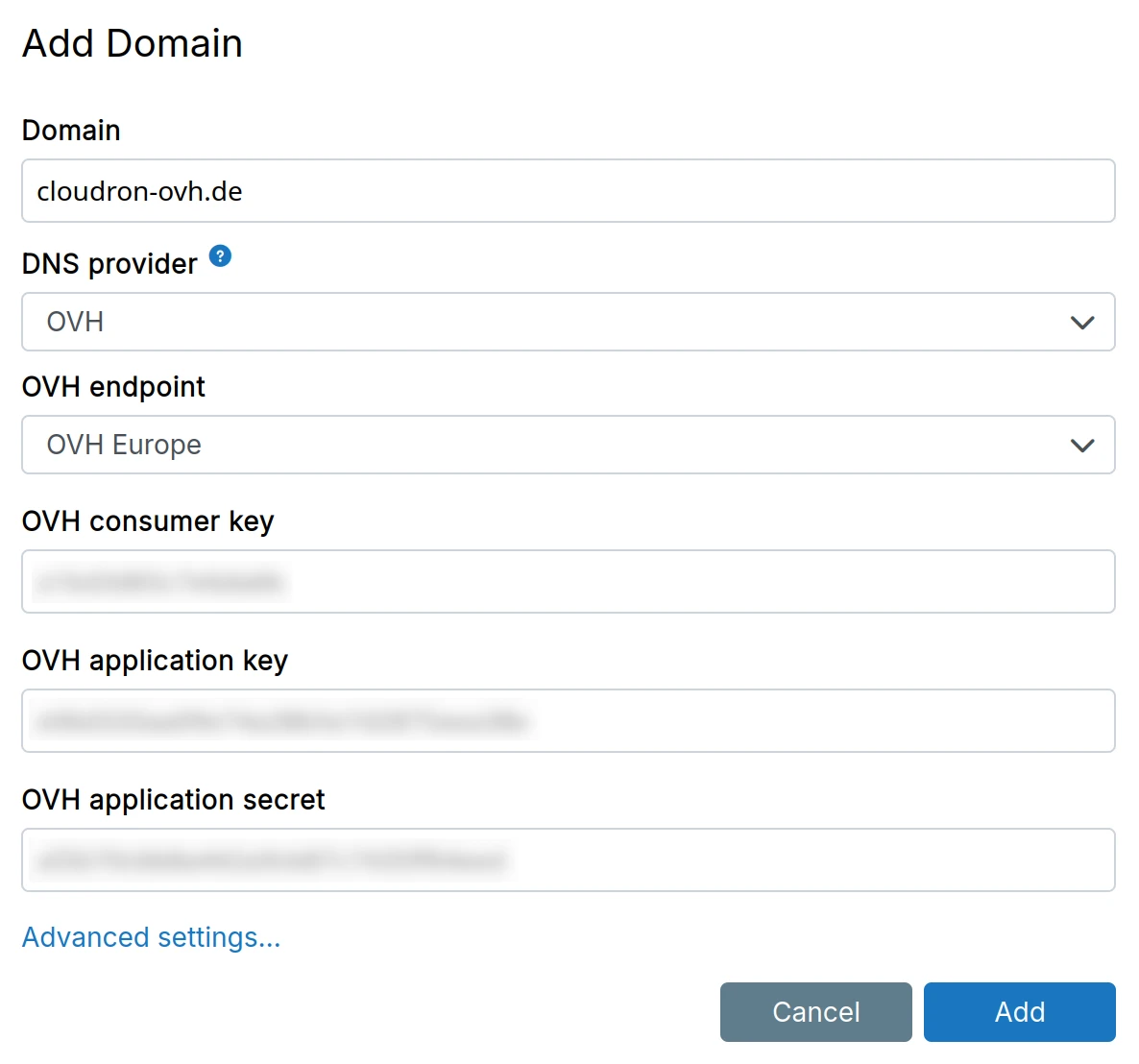Click the Add Domain dialog title
This screenshot has width=1139, height=1064.
[x=132, y=43]
